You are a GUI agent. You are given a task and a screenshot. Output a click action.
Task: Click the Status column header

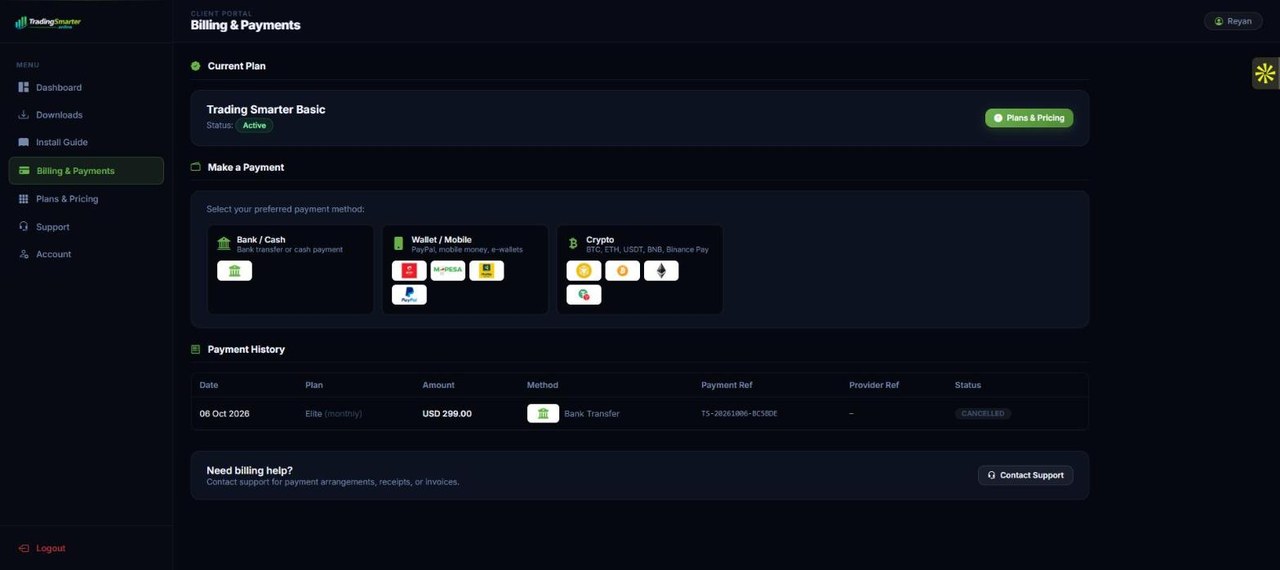(968, 385)
